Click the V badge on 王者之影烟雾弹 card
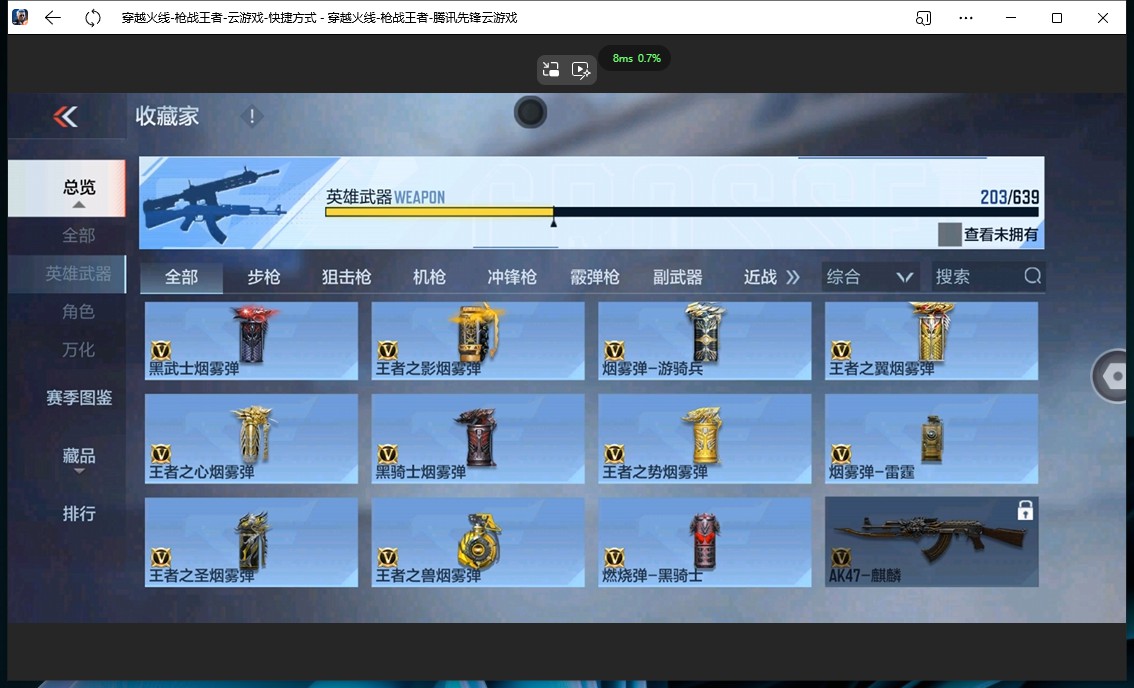This screenshot has width=1134, height=688. coord(388,350)
